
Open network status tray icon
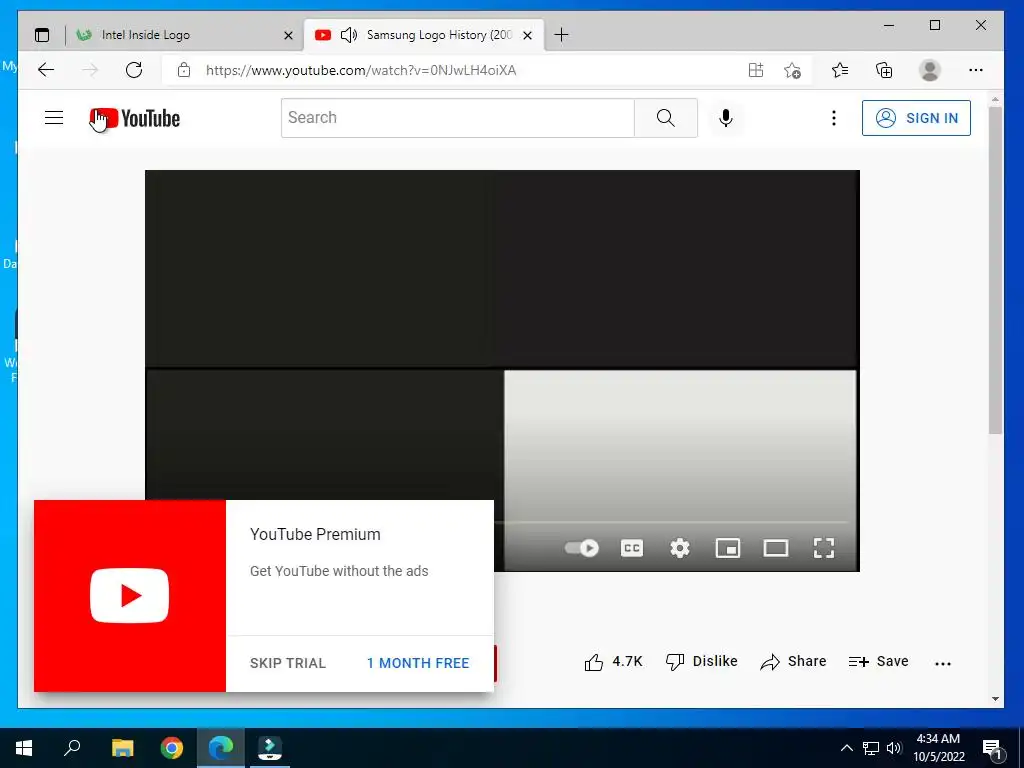pyautogui.click(x=871, y=748)
